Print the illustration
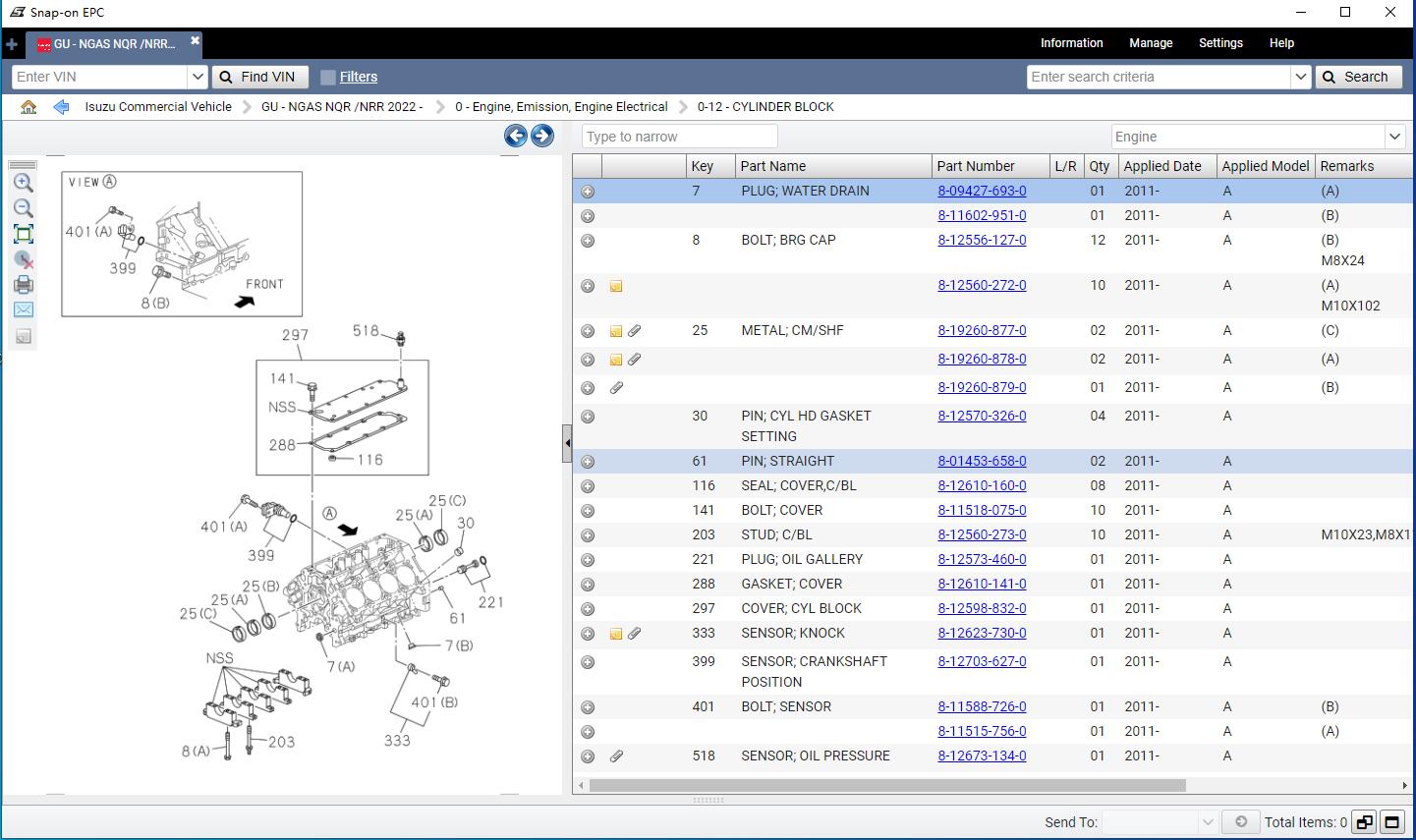This screenshot has width=1416, height=840. coord(24,285)
